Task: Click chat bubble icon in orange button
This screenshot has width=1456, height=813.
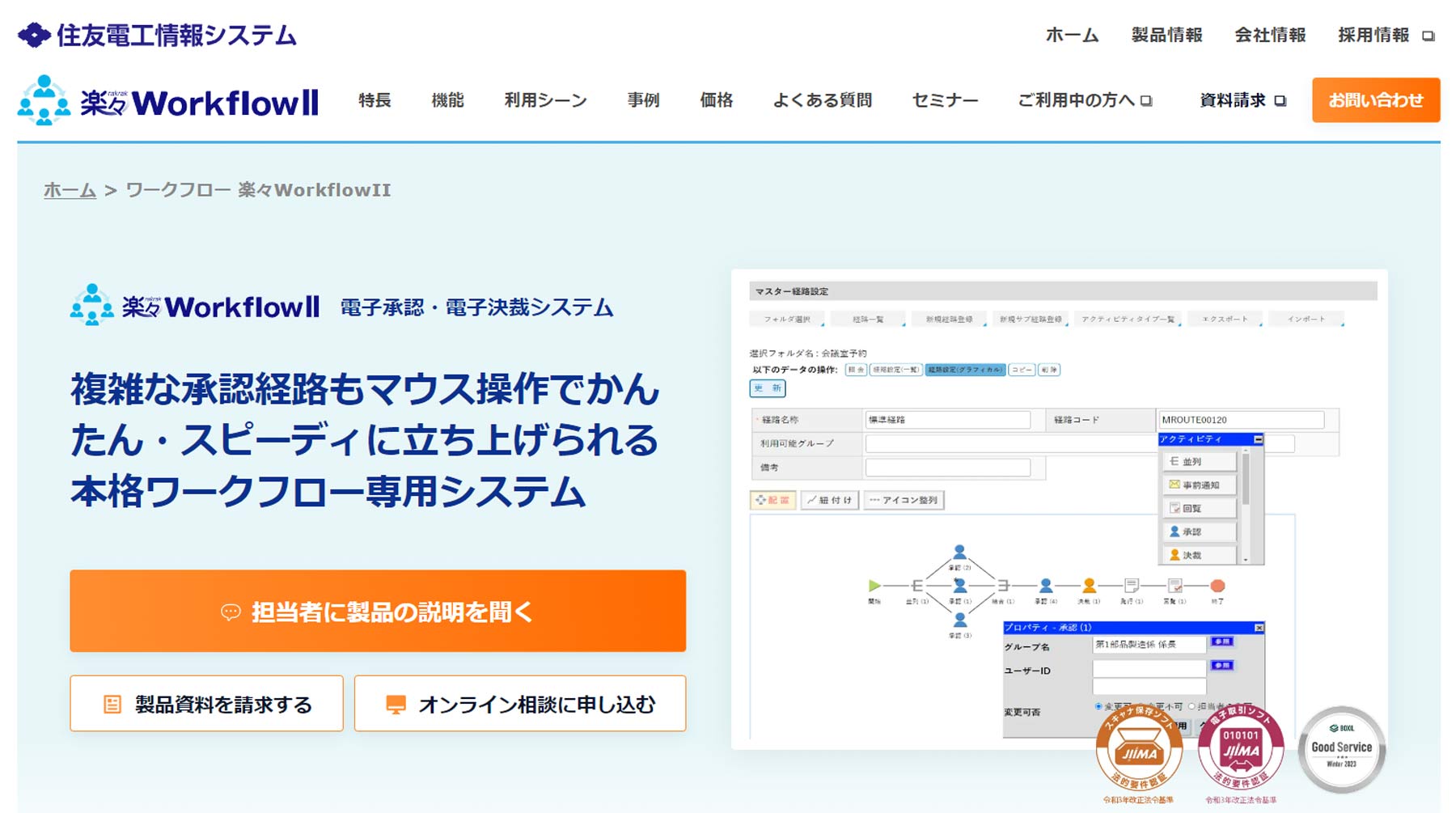Action: click(231, 612)
